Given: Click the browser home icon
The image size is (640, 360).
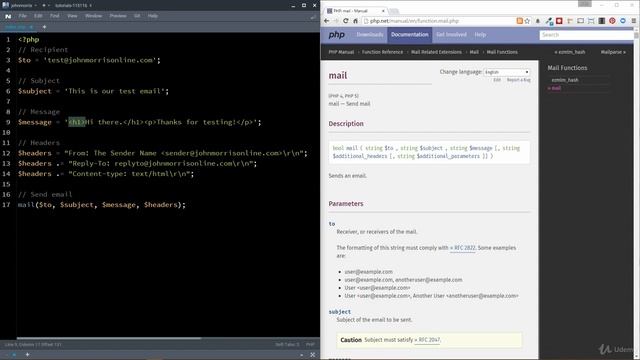Looking at the screenshot, I should (x=356, y=21).
